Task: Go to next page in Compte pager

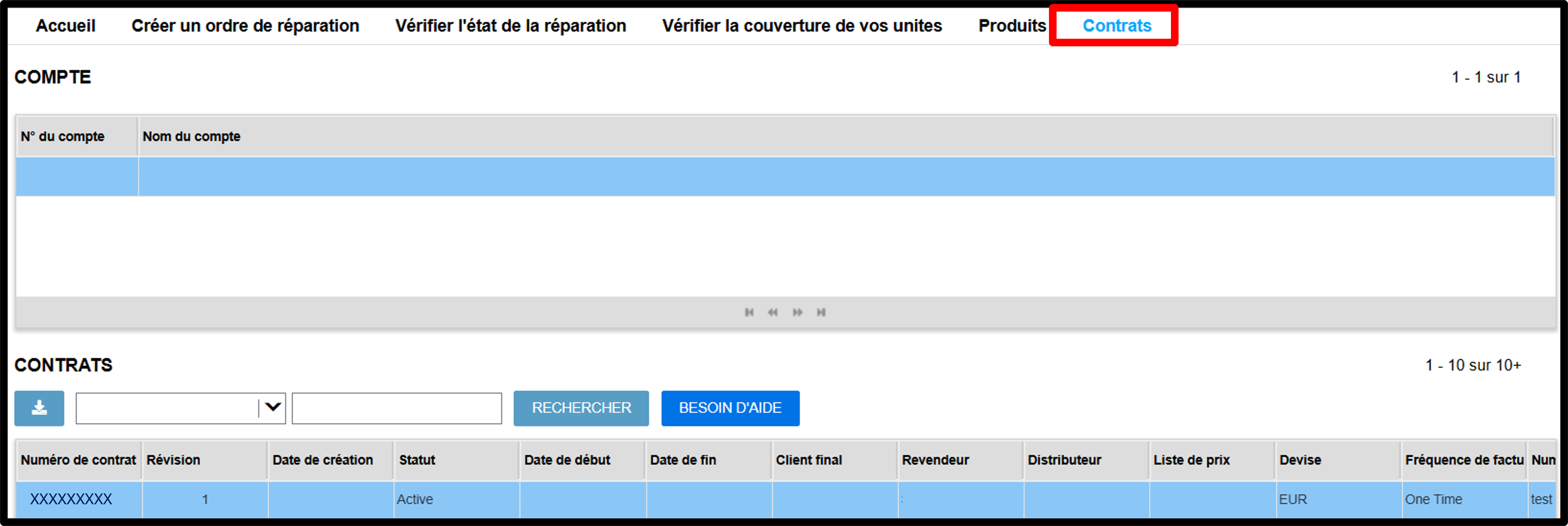Action: 797,312
